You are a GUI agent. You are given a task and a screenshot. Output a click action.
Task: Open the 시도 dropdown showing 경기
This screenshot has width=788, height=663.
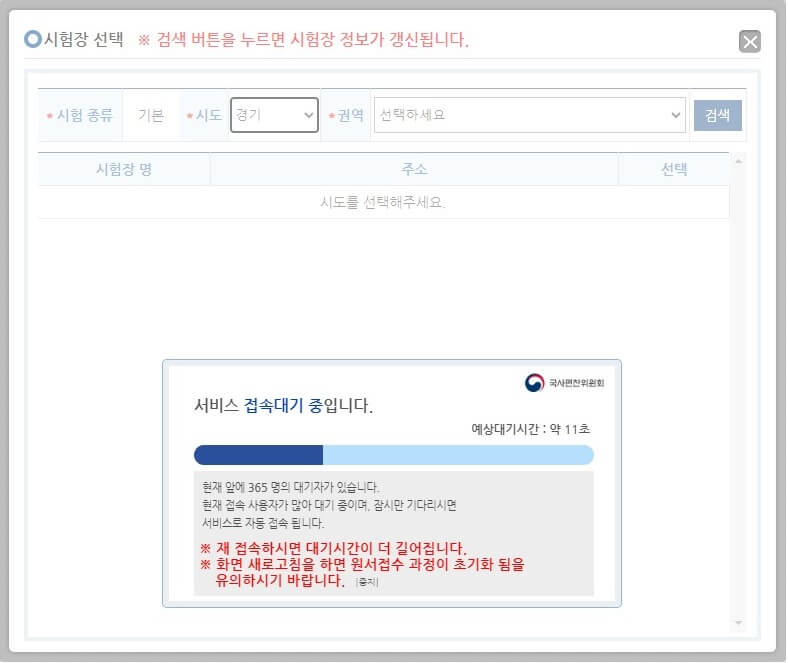click(x=274, y=115)
